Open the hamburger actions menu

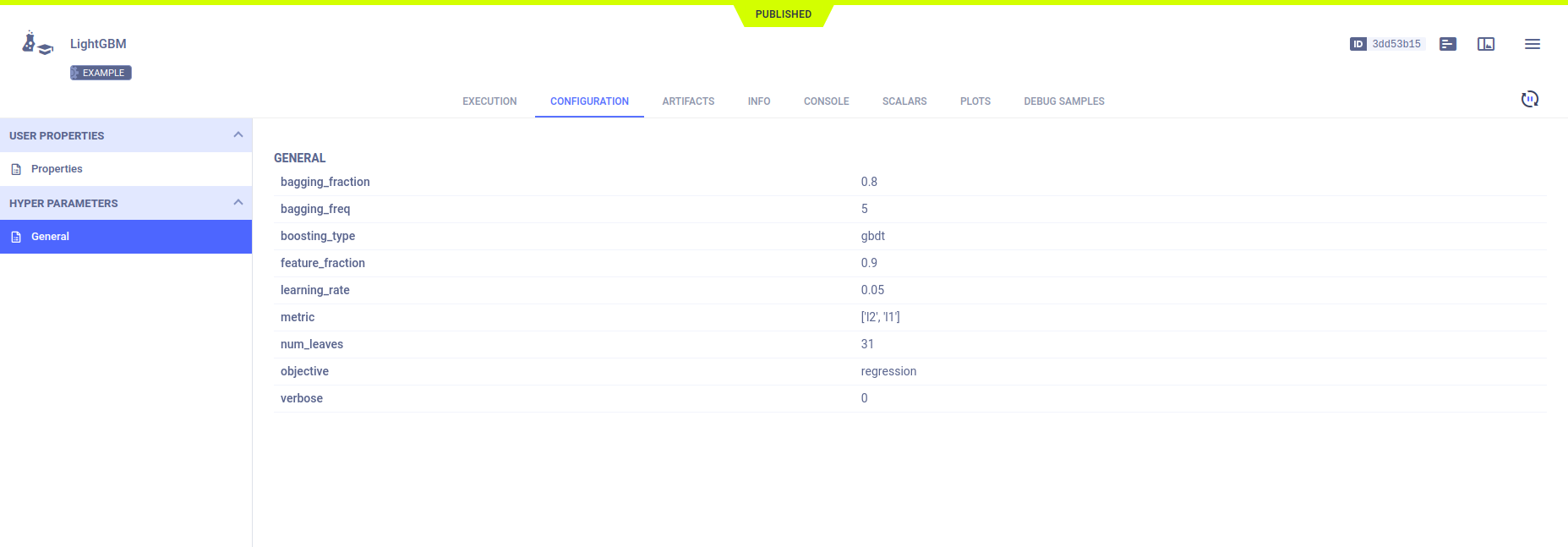pos(1532,44)
